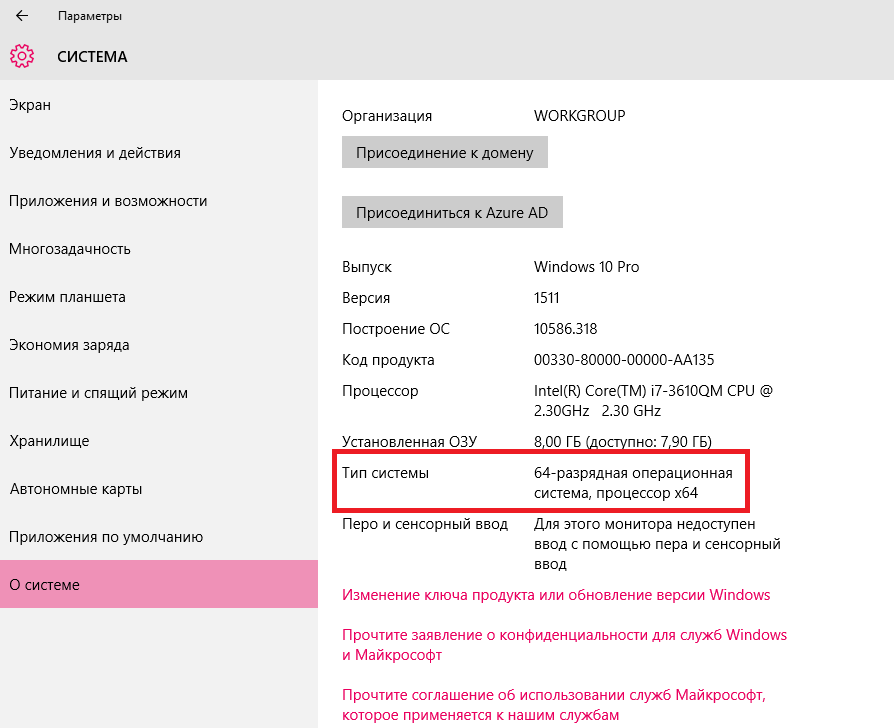Screen dimensions: 894x728
Task: Open link to change product key
Action: (x=556, y=595)
